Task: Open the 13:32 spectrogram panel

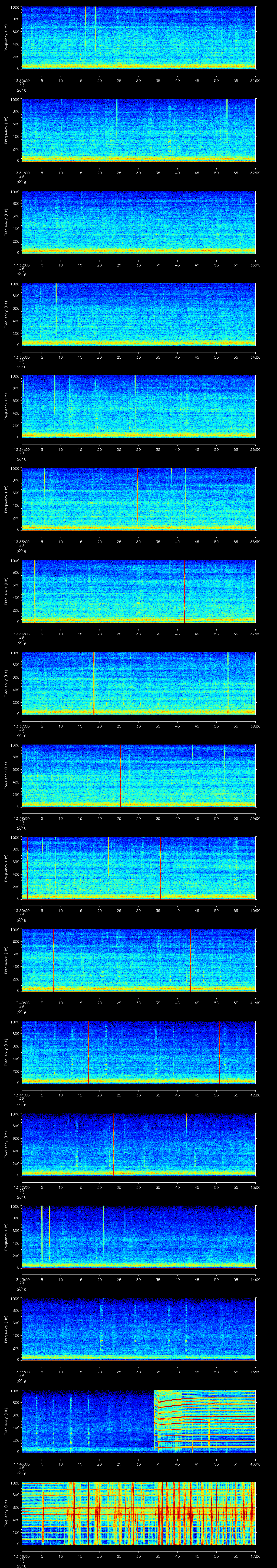Action: point(139,222)
